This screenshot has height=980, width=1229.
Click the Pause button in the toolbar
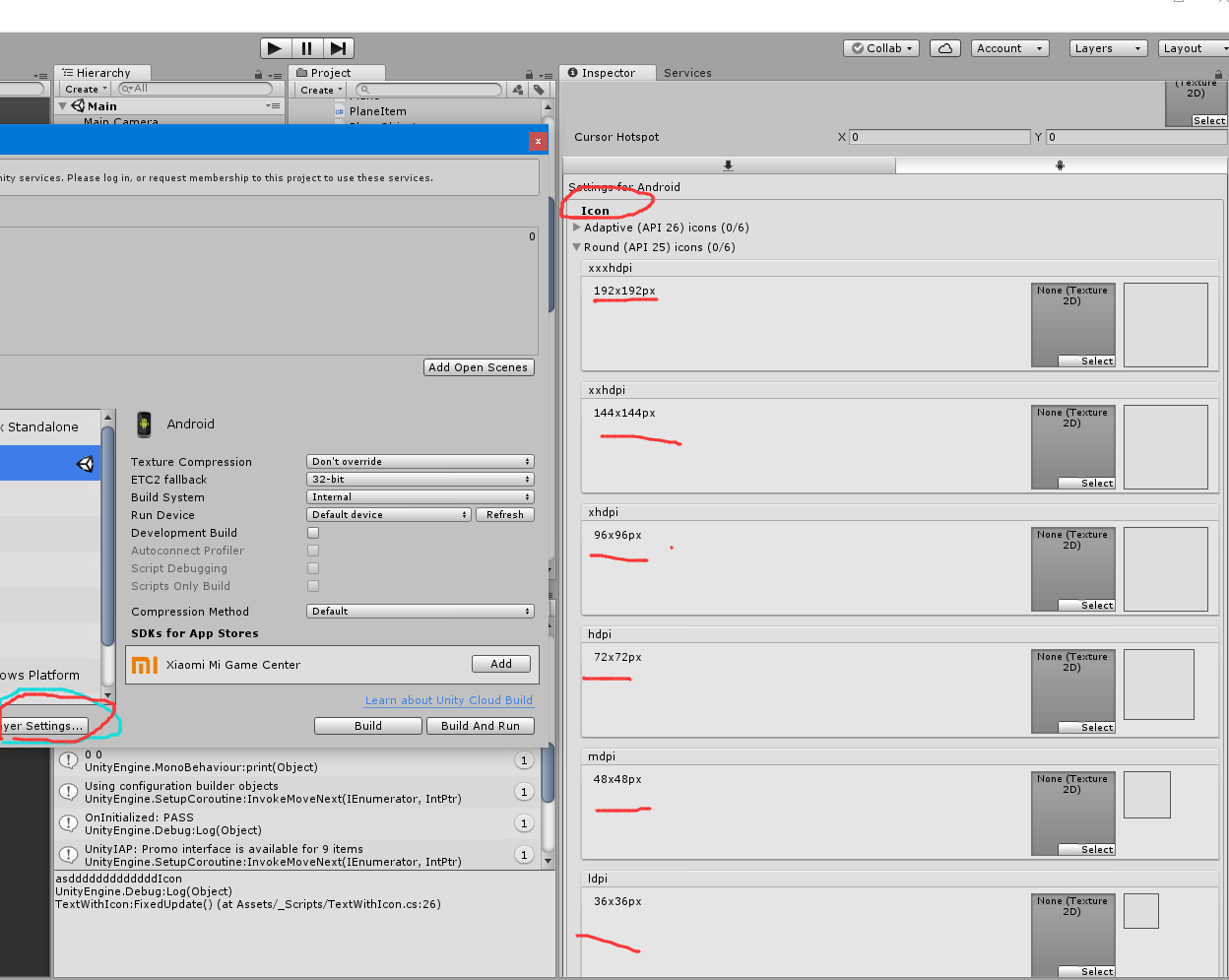tap(306, 47)
